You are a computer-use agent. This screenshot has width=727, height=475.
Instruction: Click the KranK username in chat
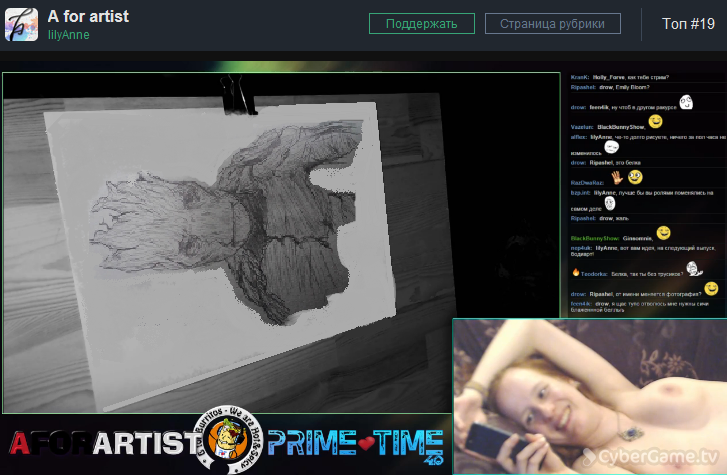click(x=580, y=77)
